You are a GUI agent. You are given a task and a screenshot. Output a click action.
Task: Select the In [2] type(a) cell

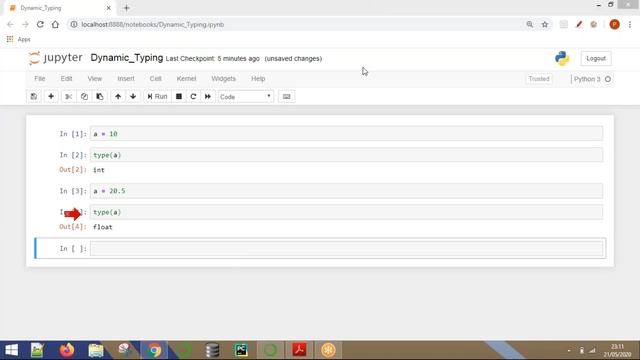tap(346, 155)
